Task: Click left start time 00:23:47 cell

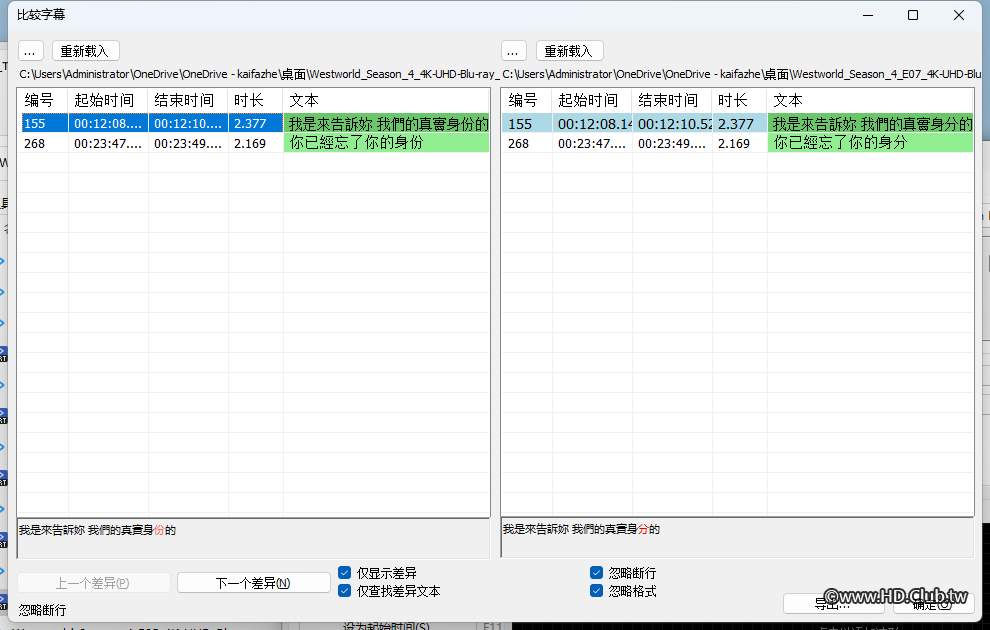Action: 108,143
